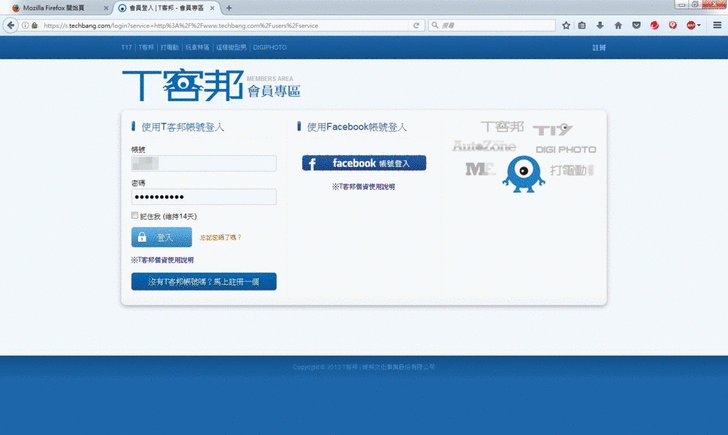This screenshot has height=435, width=728.
Task: Open Firefox hamburger menu
Action: (717, 26)
